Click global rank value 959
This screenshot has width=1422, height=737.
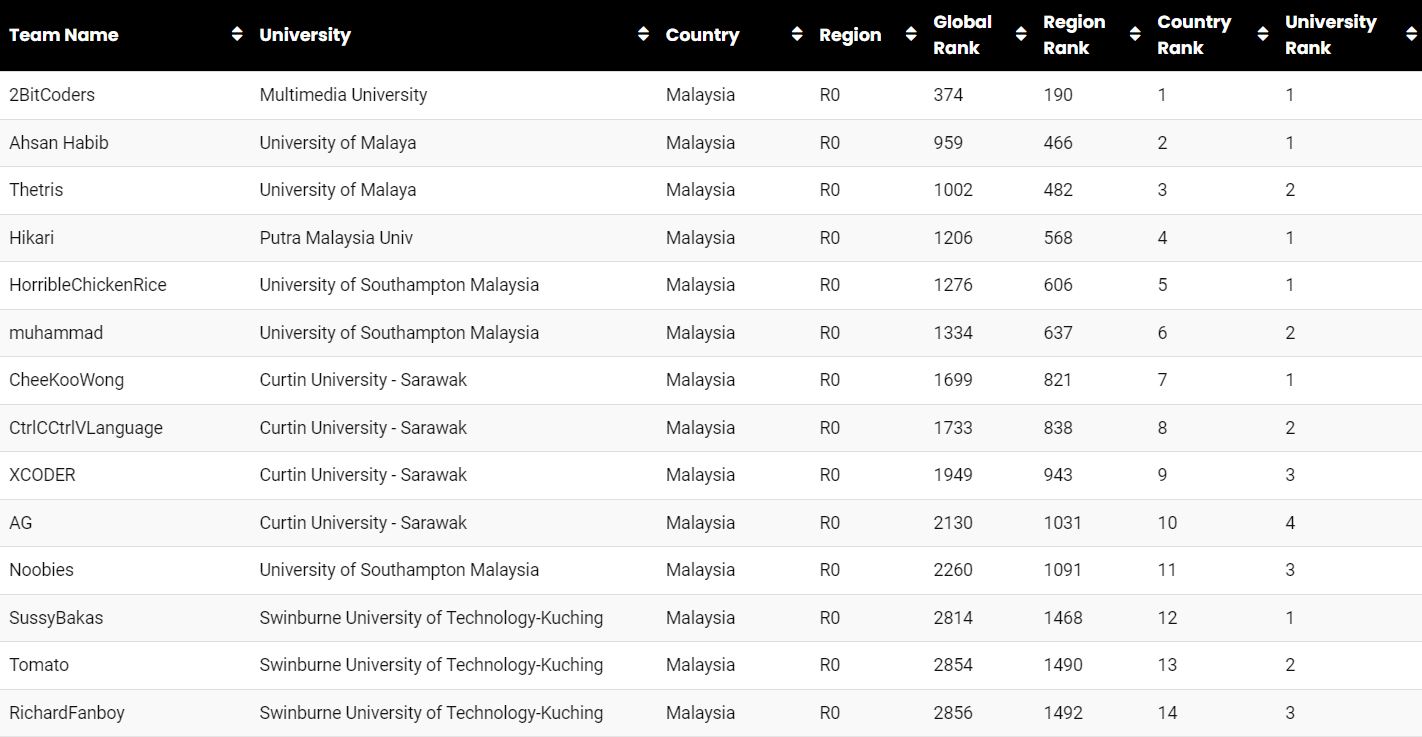[948, 143]
